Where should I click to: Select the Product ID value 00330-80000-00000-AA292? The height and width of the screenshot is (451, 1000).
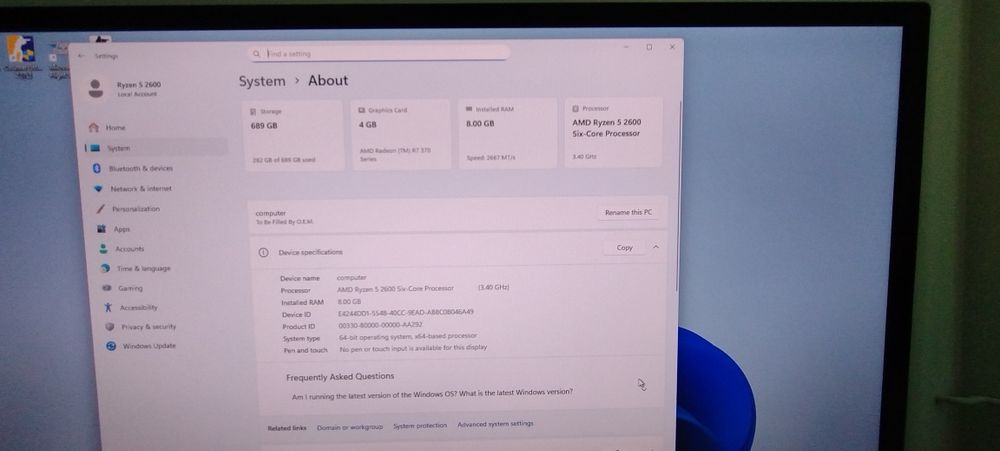381,325
